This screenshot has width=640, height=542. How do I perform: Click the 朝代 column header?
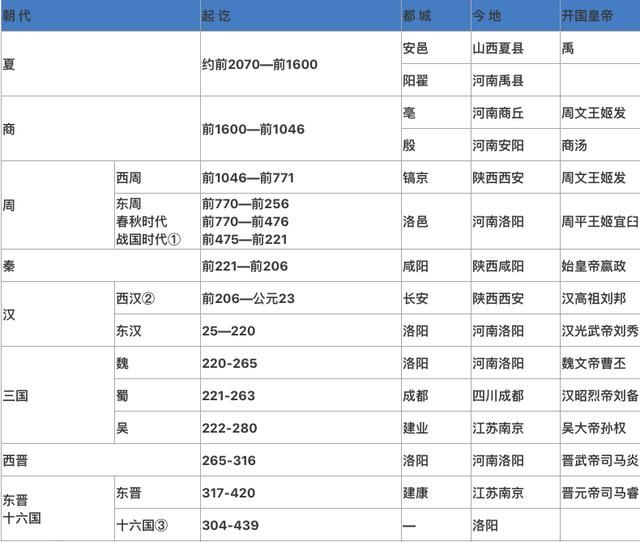(101, 16)
